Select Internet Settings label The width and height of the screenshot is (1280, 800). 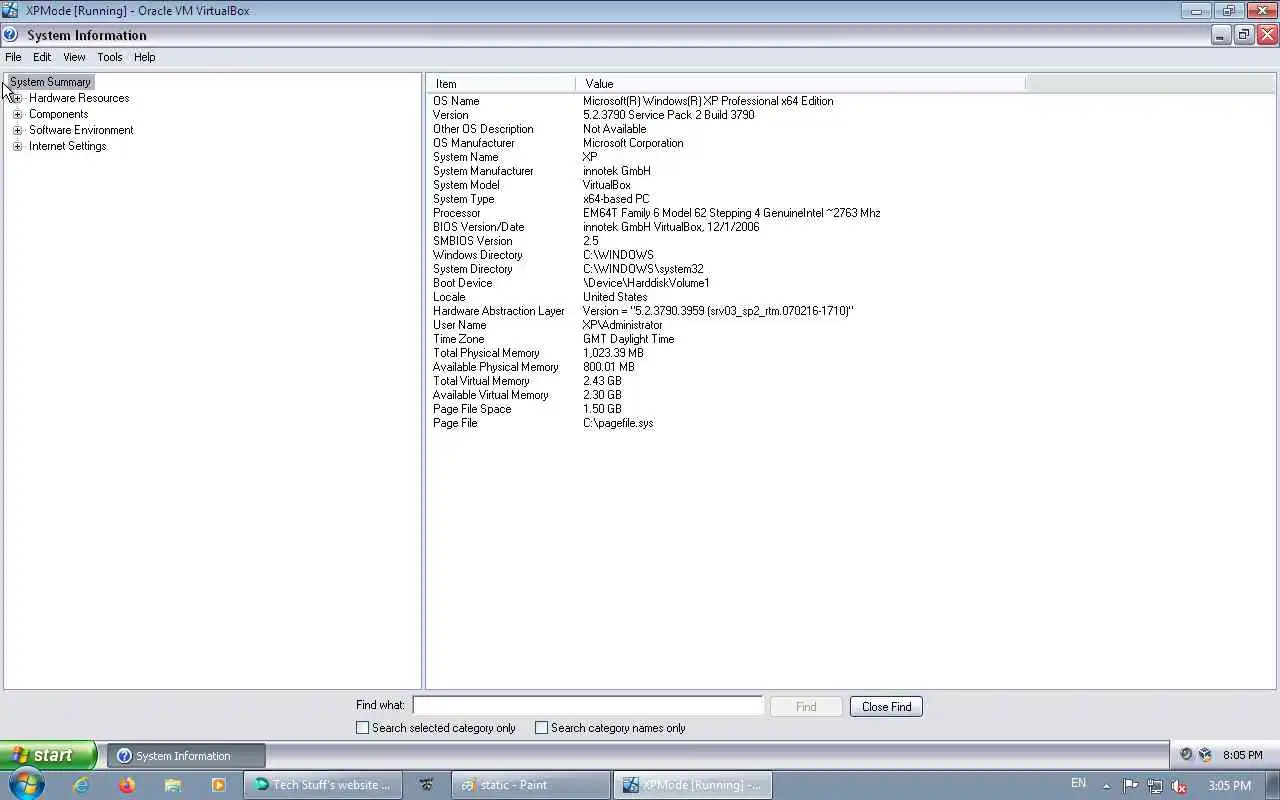[67, 146]
